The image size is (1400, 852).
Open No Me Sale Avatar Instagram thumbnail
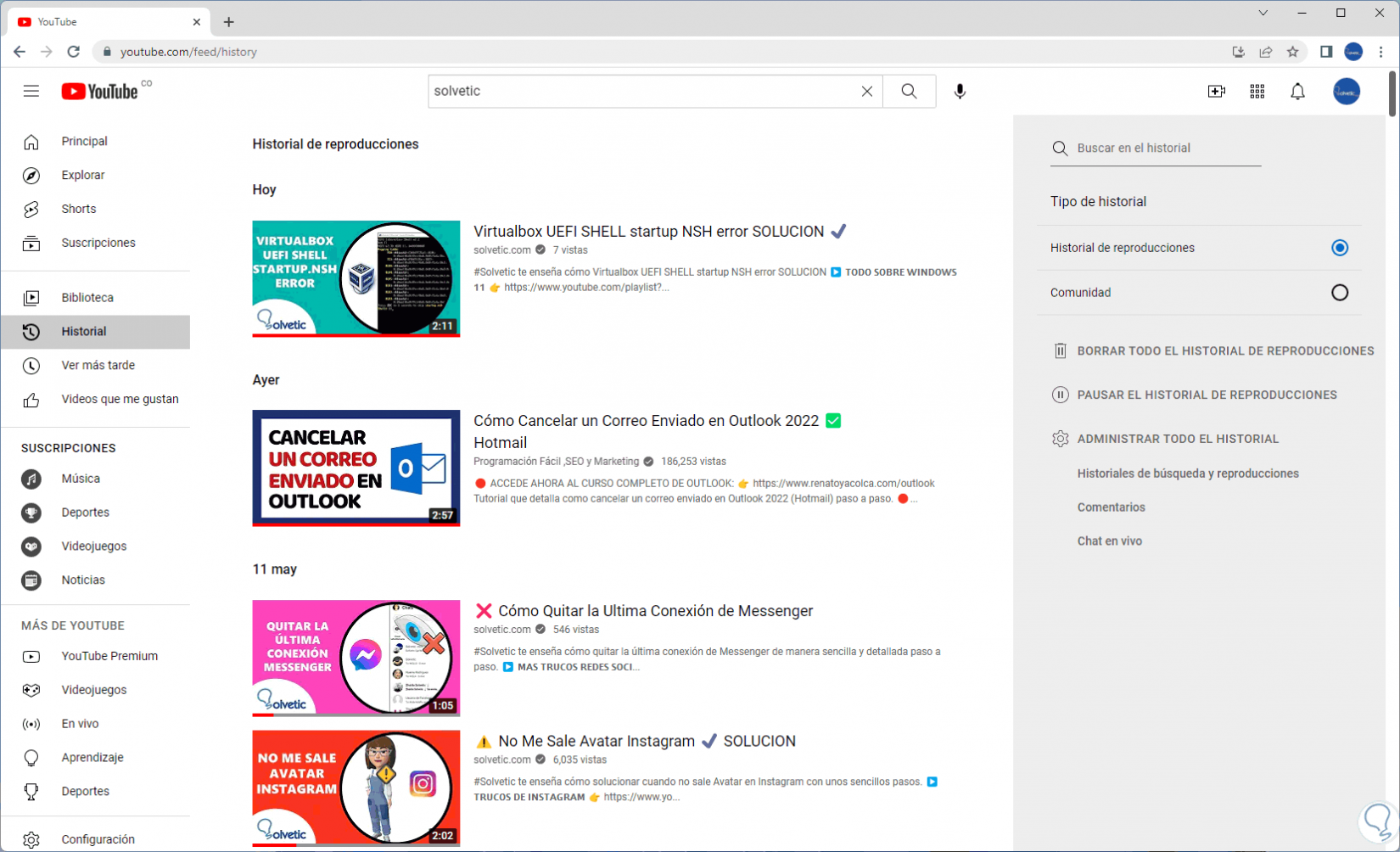356,788
